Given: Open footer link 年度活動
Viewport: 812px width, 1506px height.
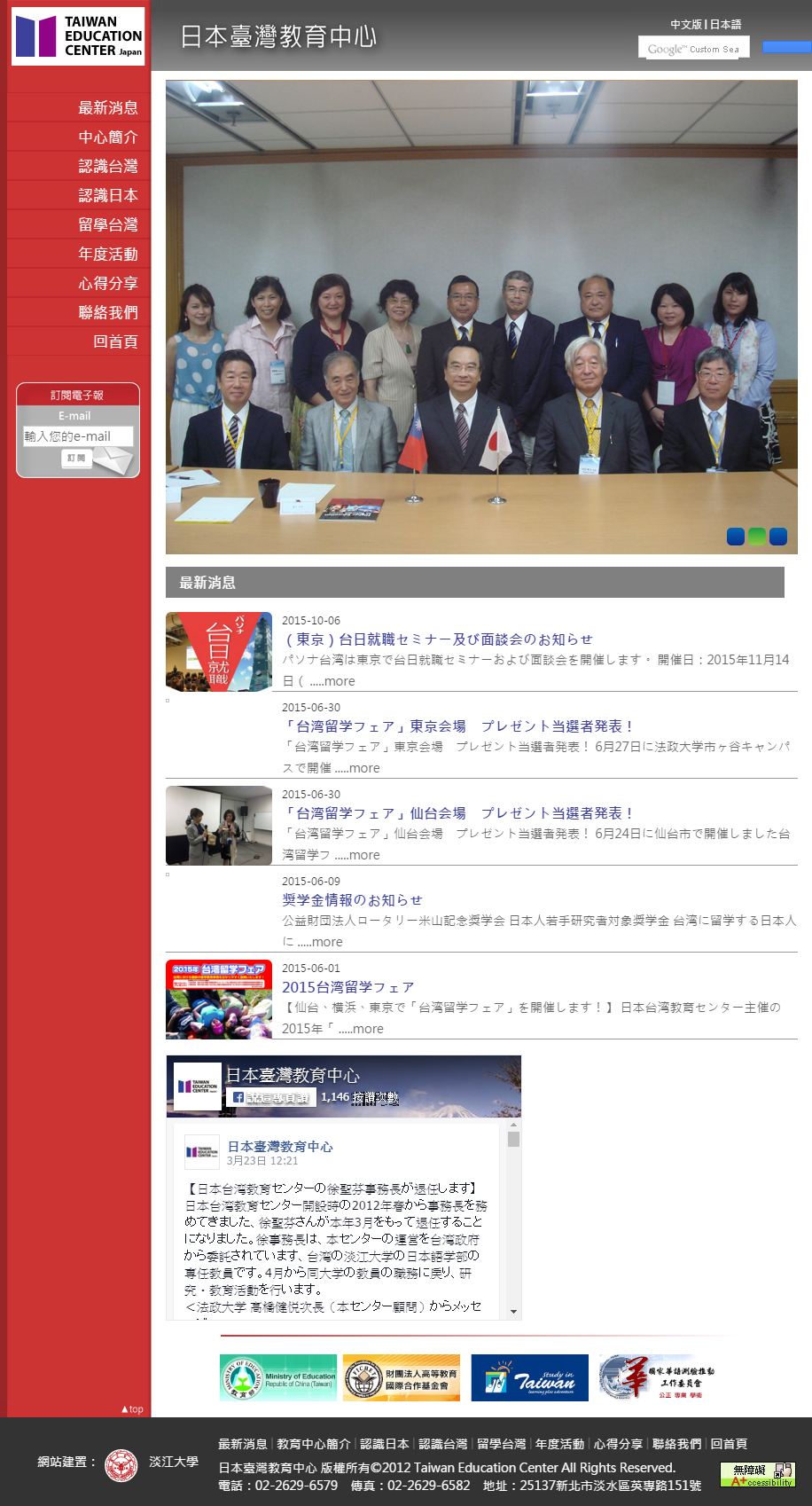Looking at the screenshot, I should point(560,1444).
